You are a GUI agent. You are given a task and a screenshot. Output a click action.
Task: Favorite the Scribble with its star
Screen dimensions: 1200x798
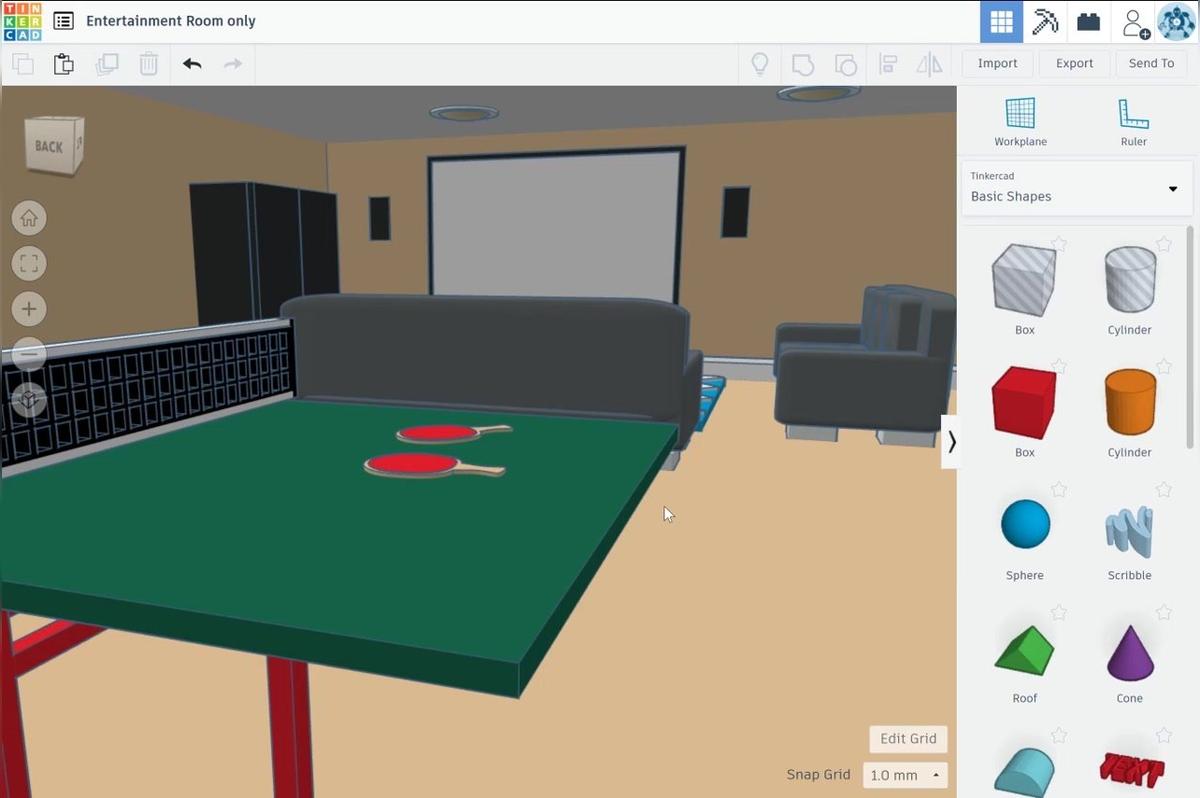(1164, 490)
